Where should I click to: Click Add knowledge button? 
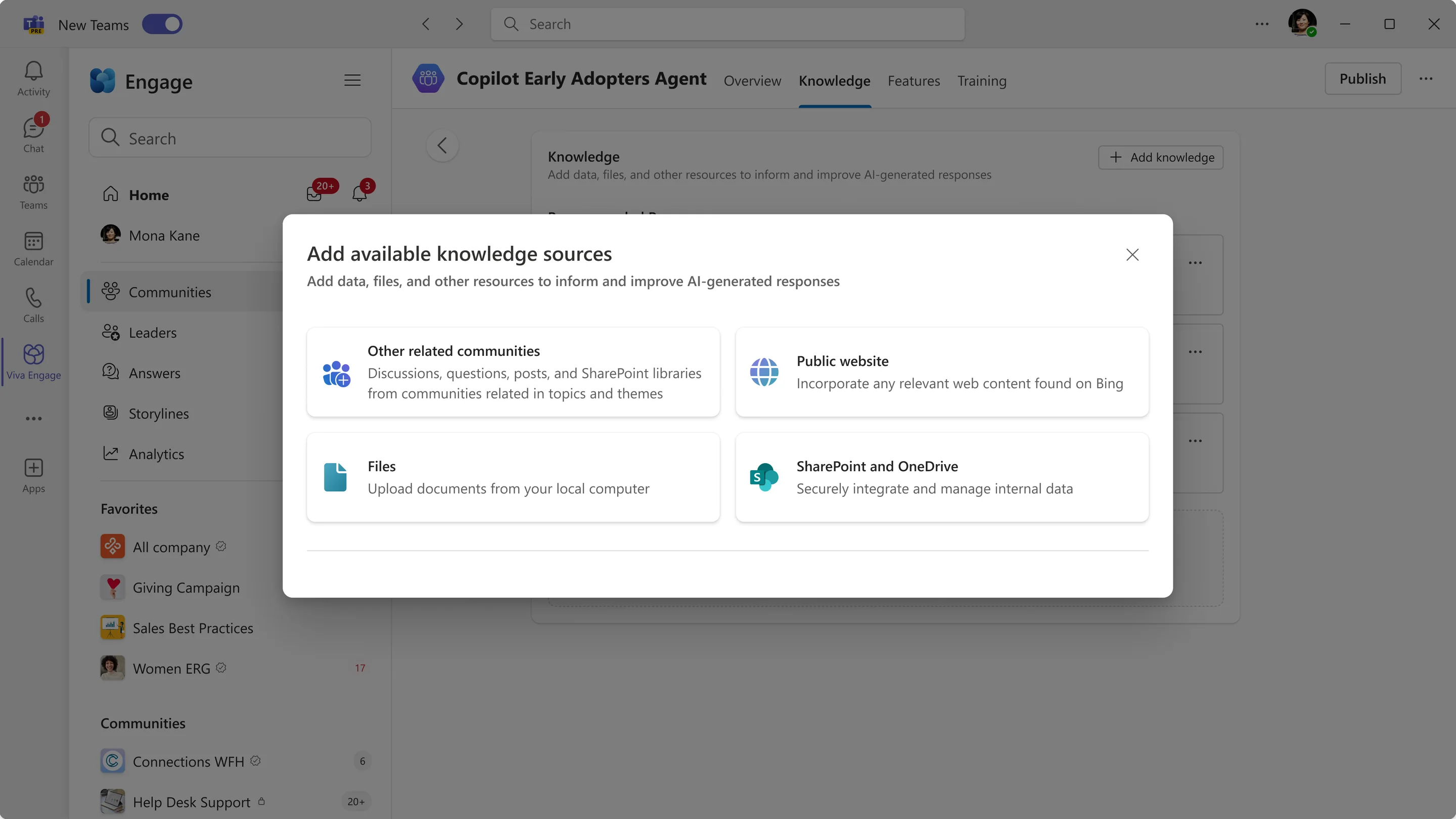pyautogui.click(x=1160, y=157)
